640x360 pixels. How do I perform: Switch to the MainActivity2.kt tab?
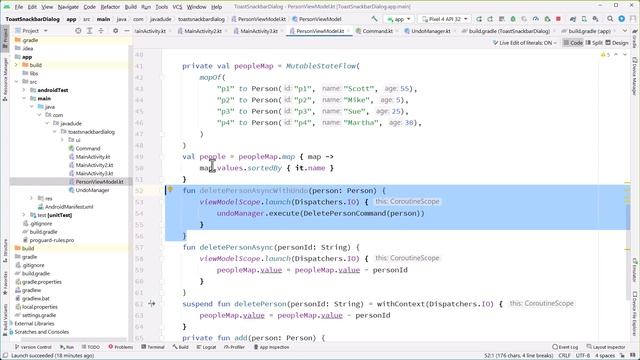(202, 31)
